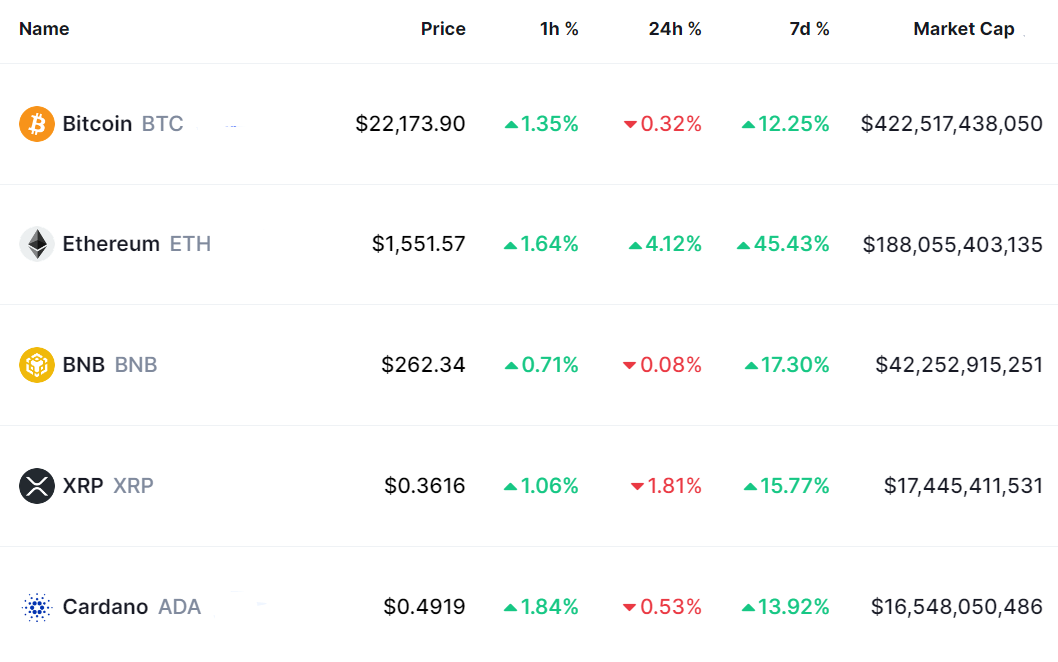Open the Ethereum coin page link

point(111,244)
